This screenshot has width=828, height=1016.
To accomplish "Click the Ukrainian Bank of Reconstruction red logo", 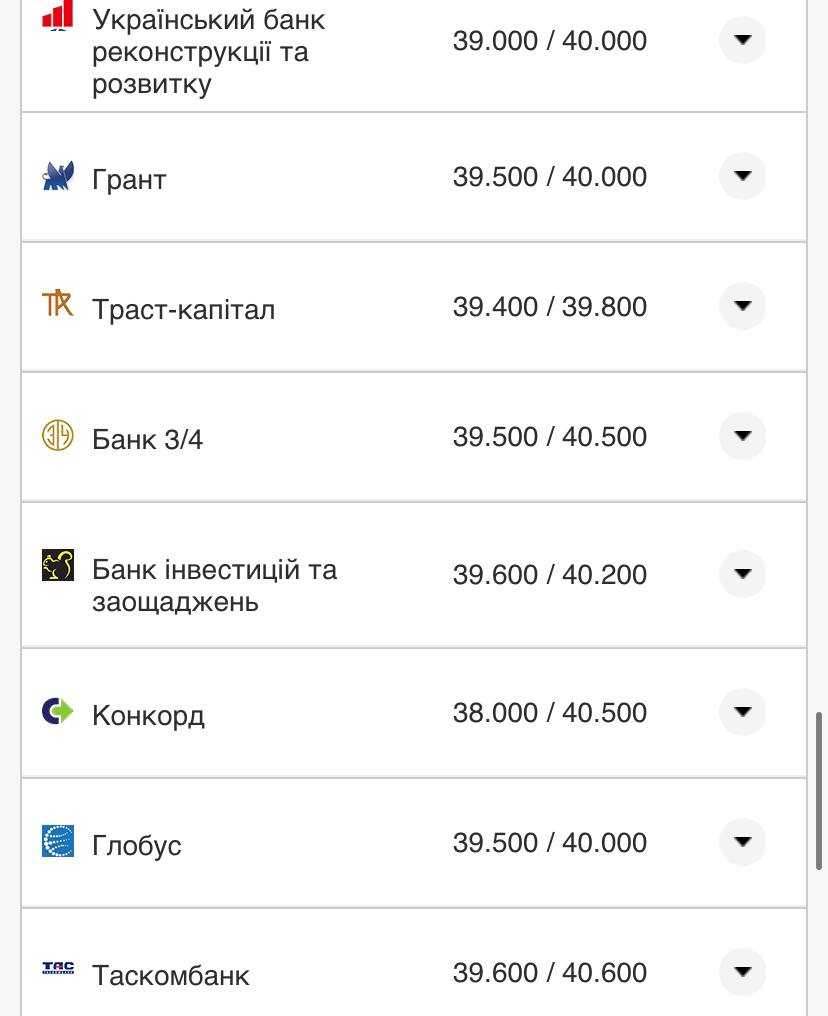I will (58, 16).
